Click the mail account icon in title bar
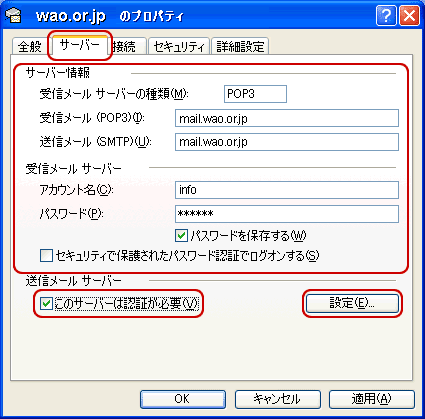 tap(13, 15)
